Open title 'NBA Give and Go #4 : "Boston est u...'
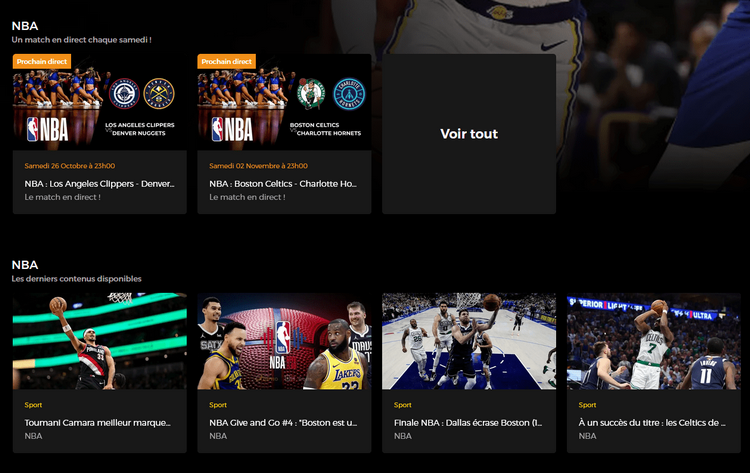750x473 pixels. click(x=283, y=423)
